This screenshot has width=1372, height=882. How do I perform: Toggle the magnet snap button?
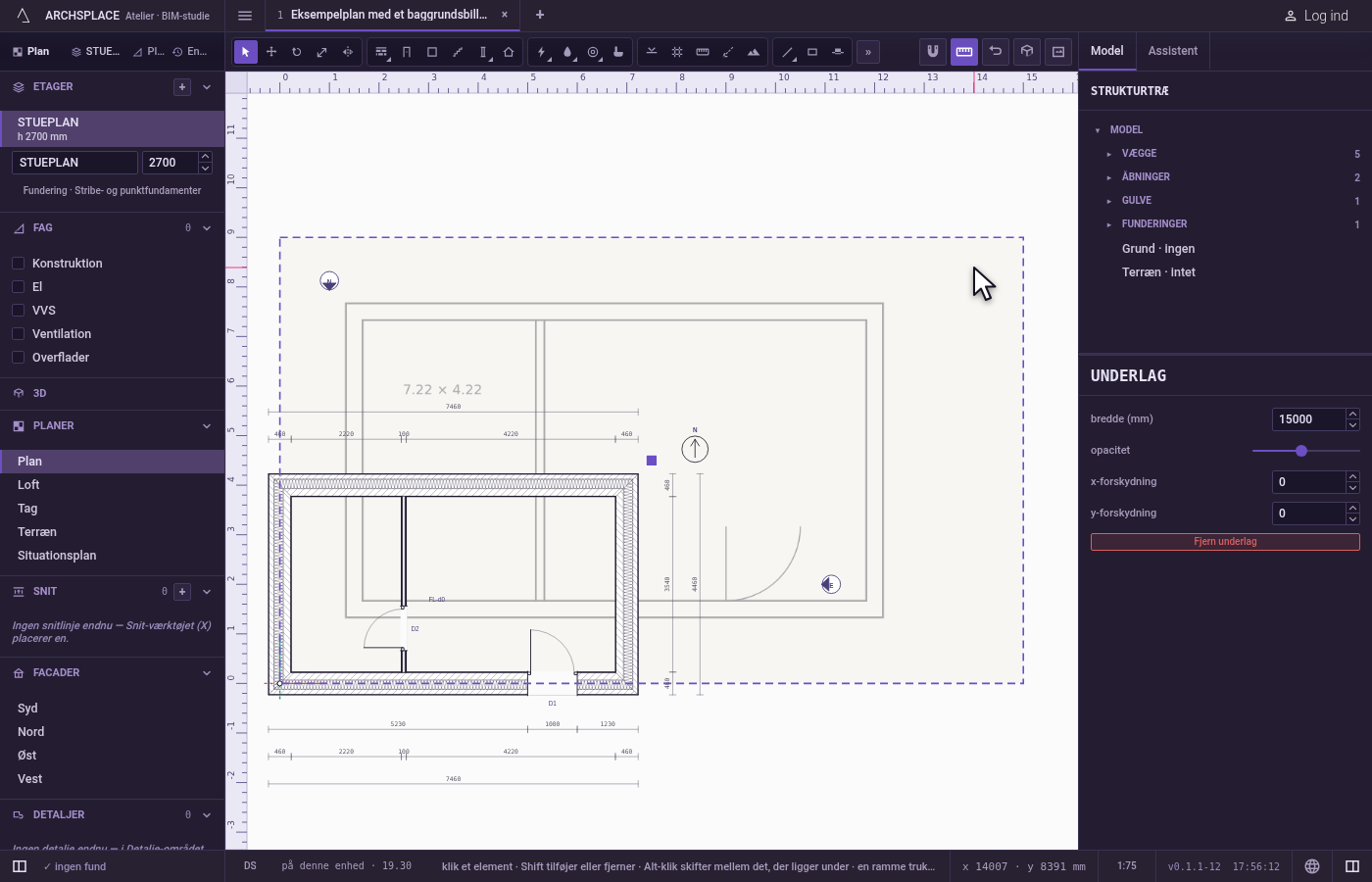[933, 52]
